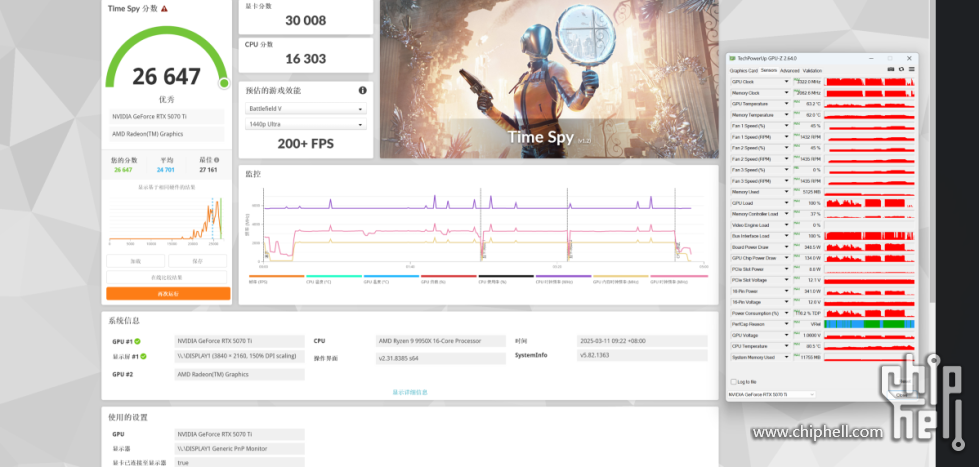Click the save result button
979x467 pixels.
[197, 261]
